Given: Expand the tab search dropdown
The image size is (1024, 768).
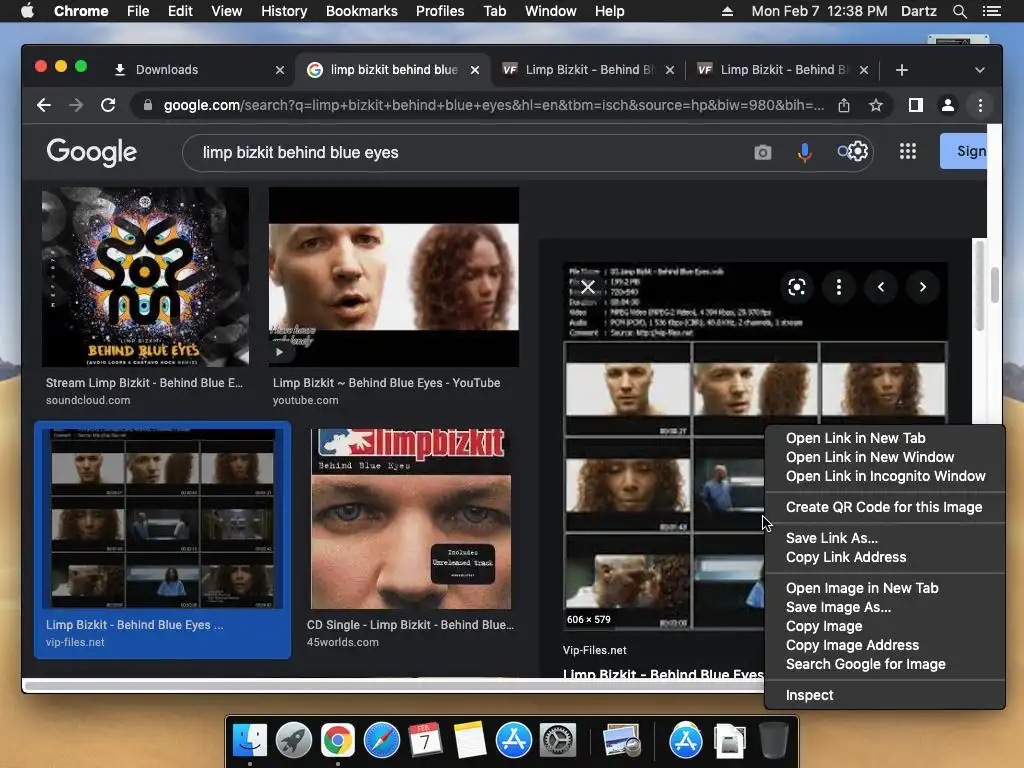Looking at the screenshot, I should [979, 70].
